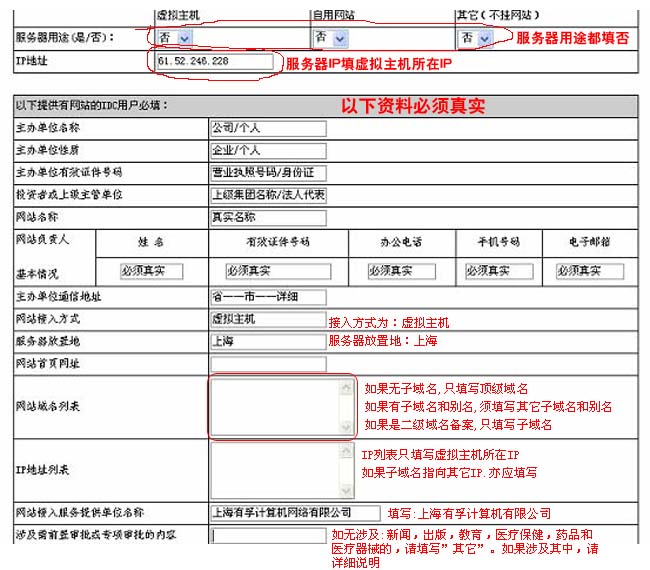
Task: Open the 其它(不挂网站) dropdown
Action: click(476, 37)
